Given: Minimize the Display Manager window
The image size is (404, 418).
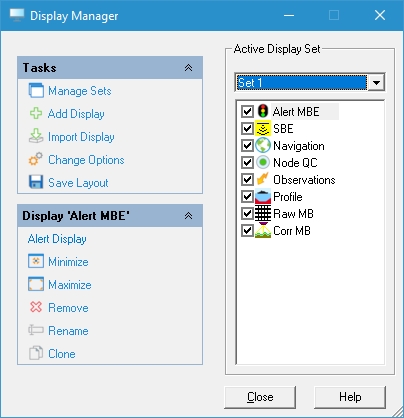Looking at the screenshot, I should (289, 15).
